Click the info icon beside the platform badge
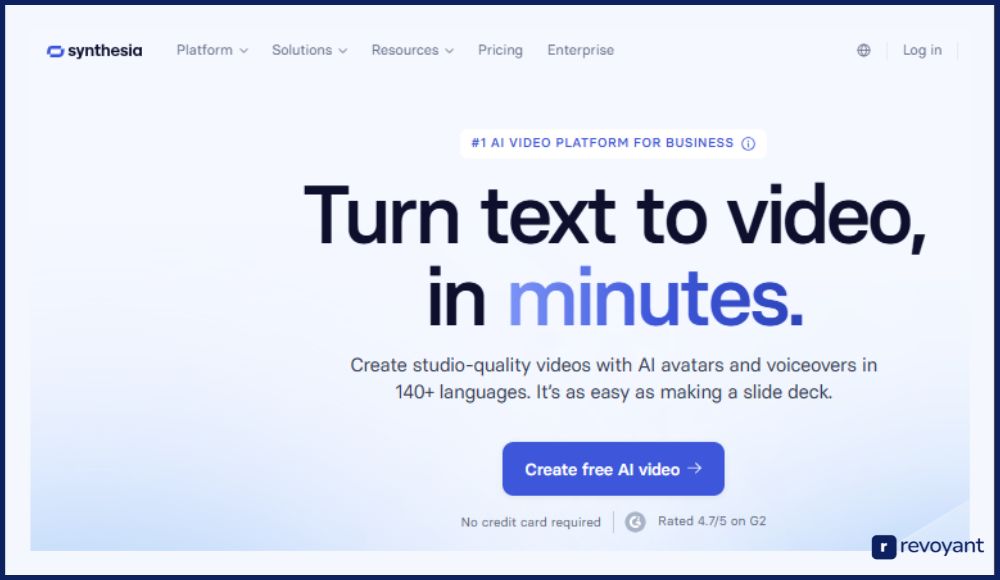The height and width of the screenshot is (580, 1000). [x=748, y=144]
